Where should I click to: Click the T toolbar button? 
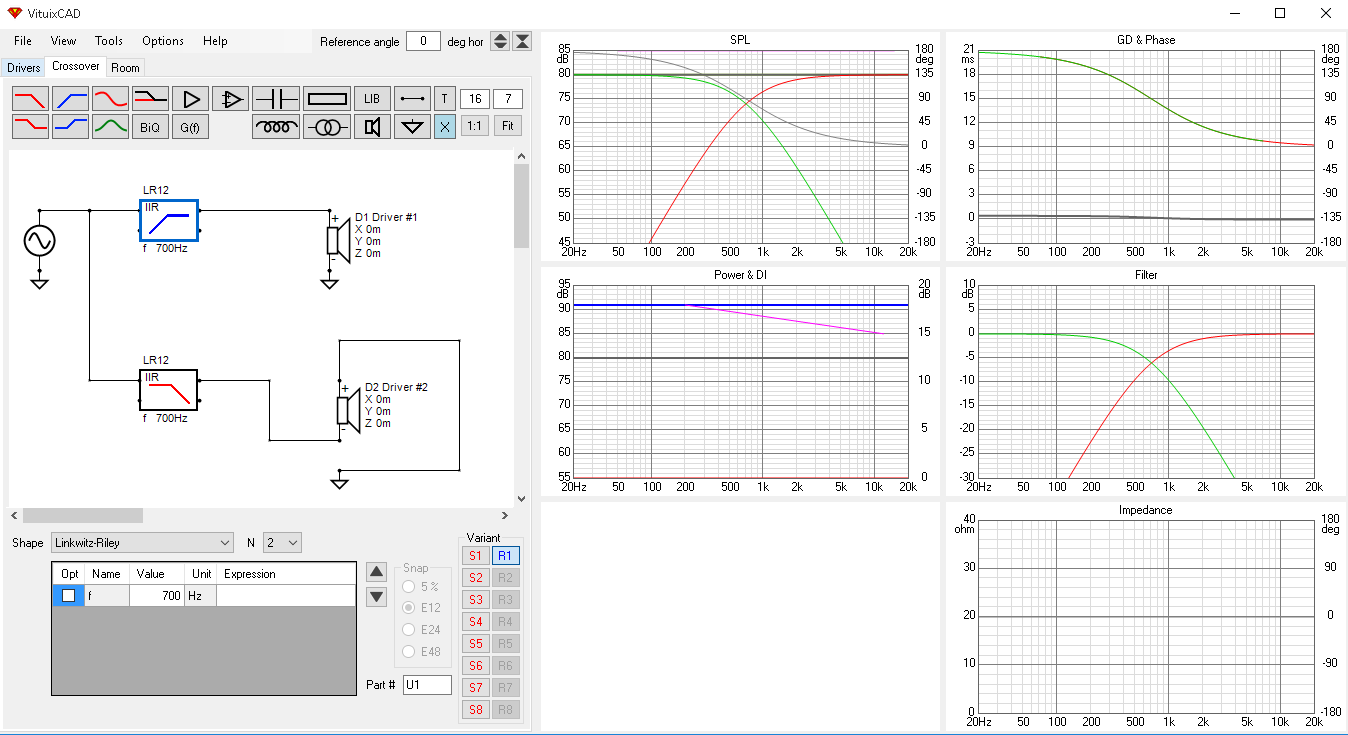click(445, 98)
